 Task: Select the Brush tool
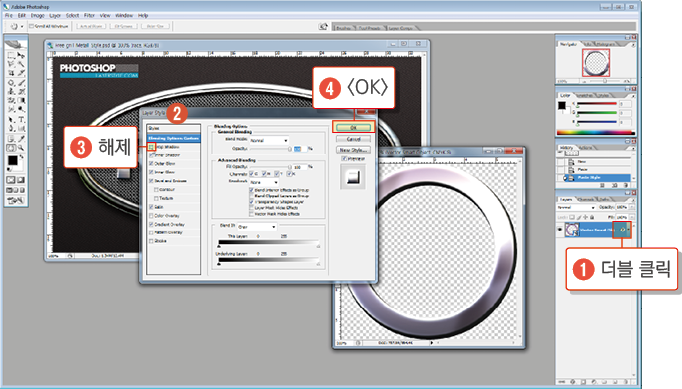pyautogui.click(x=21, y=82)
